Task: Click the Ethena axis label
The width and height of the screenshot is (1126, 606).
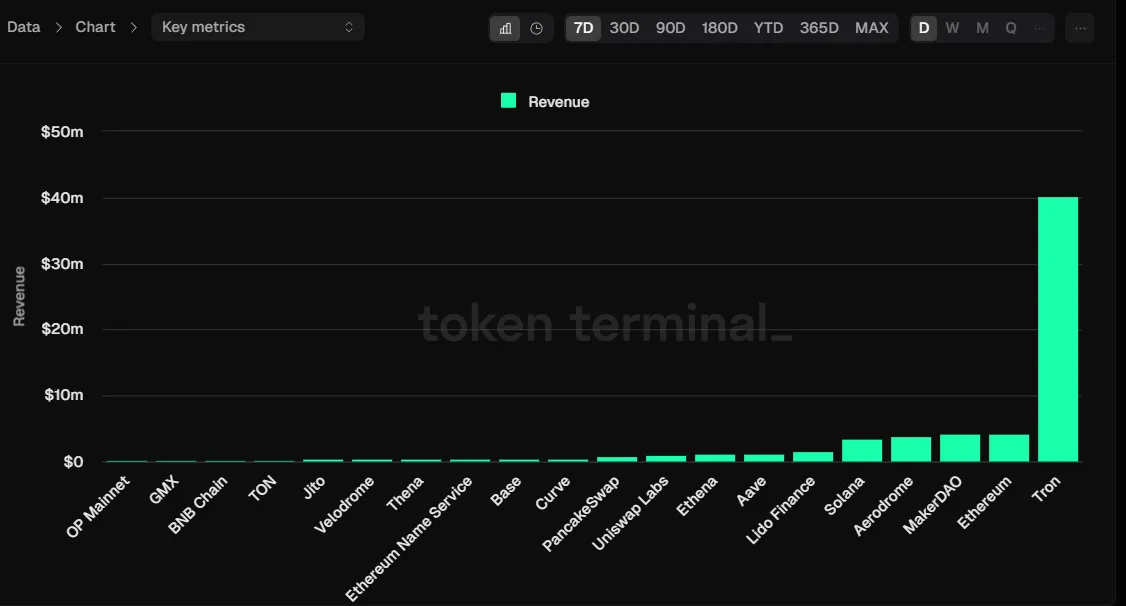Action: 697,496
